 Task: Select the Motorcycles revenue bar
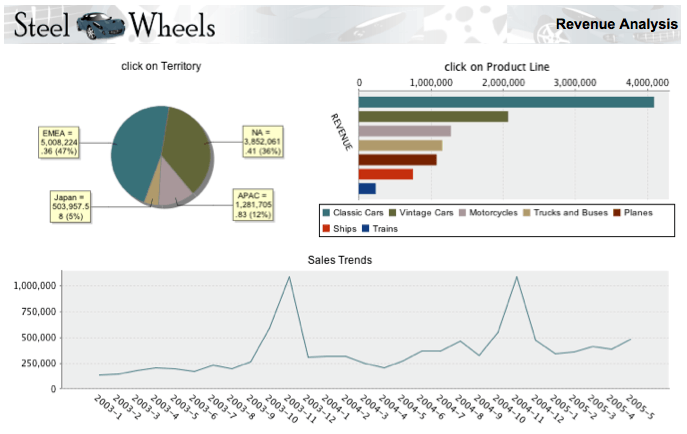[x=405, y=131]
